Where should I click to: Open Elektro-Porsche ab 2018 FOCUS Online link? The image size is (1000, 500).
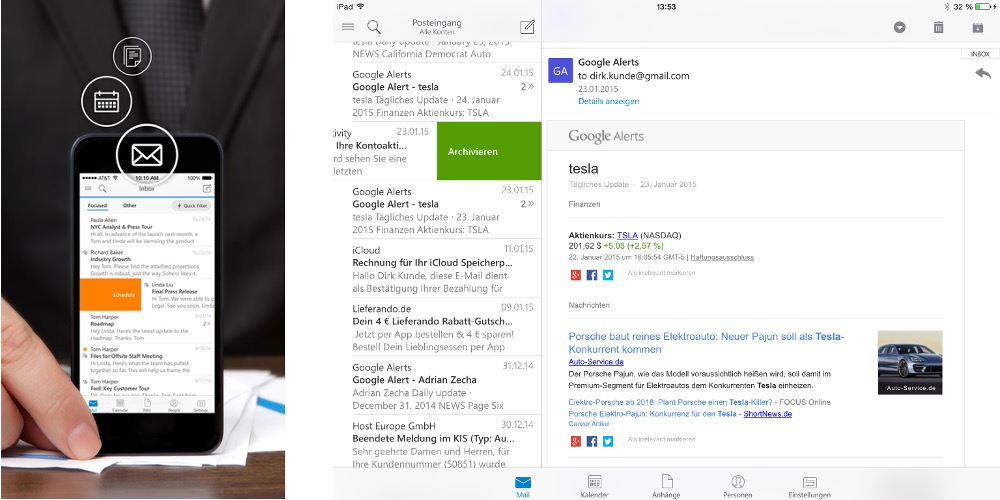pos(699,402)
